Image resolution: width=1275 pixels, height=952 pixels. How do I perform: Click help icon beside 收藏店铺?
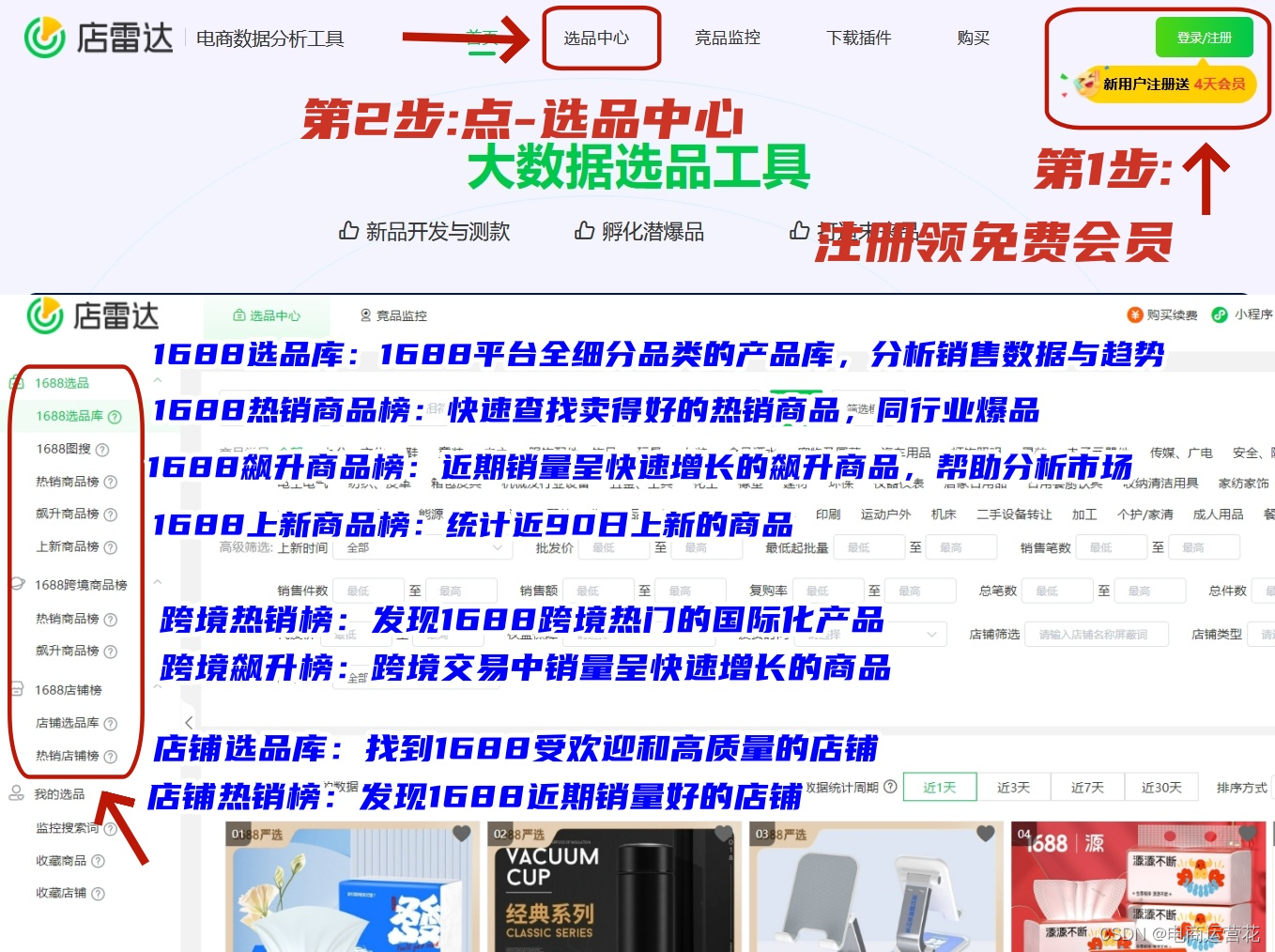click(98, 894)
